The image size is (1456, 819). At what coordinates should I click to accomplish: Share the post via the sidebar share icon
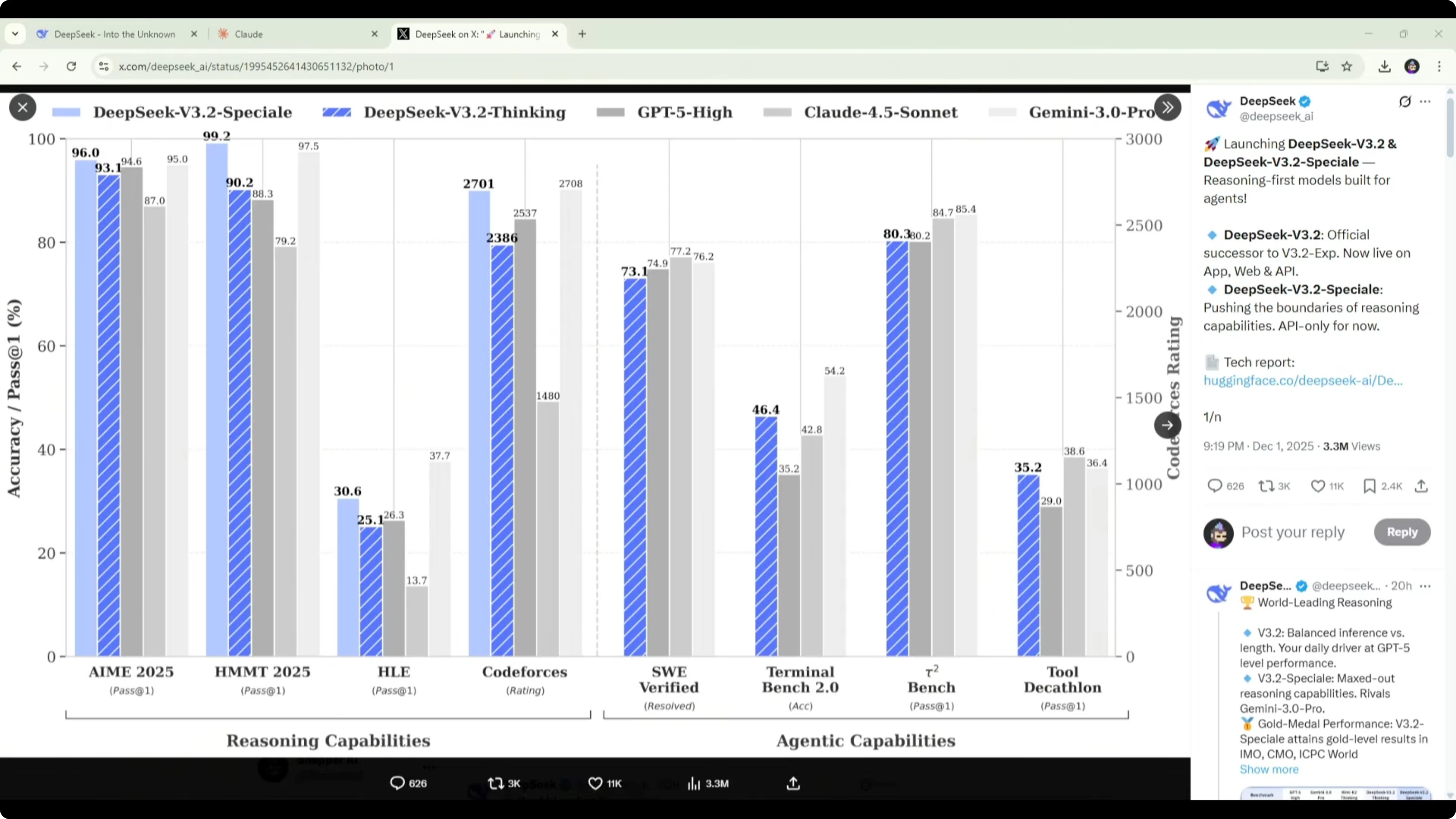click(1422, 486)
